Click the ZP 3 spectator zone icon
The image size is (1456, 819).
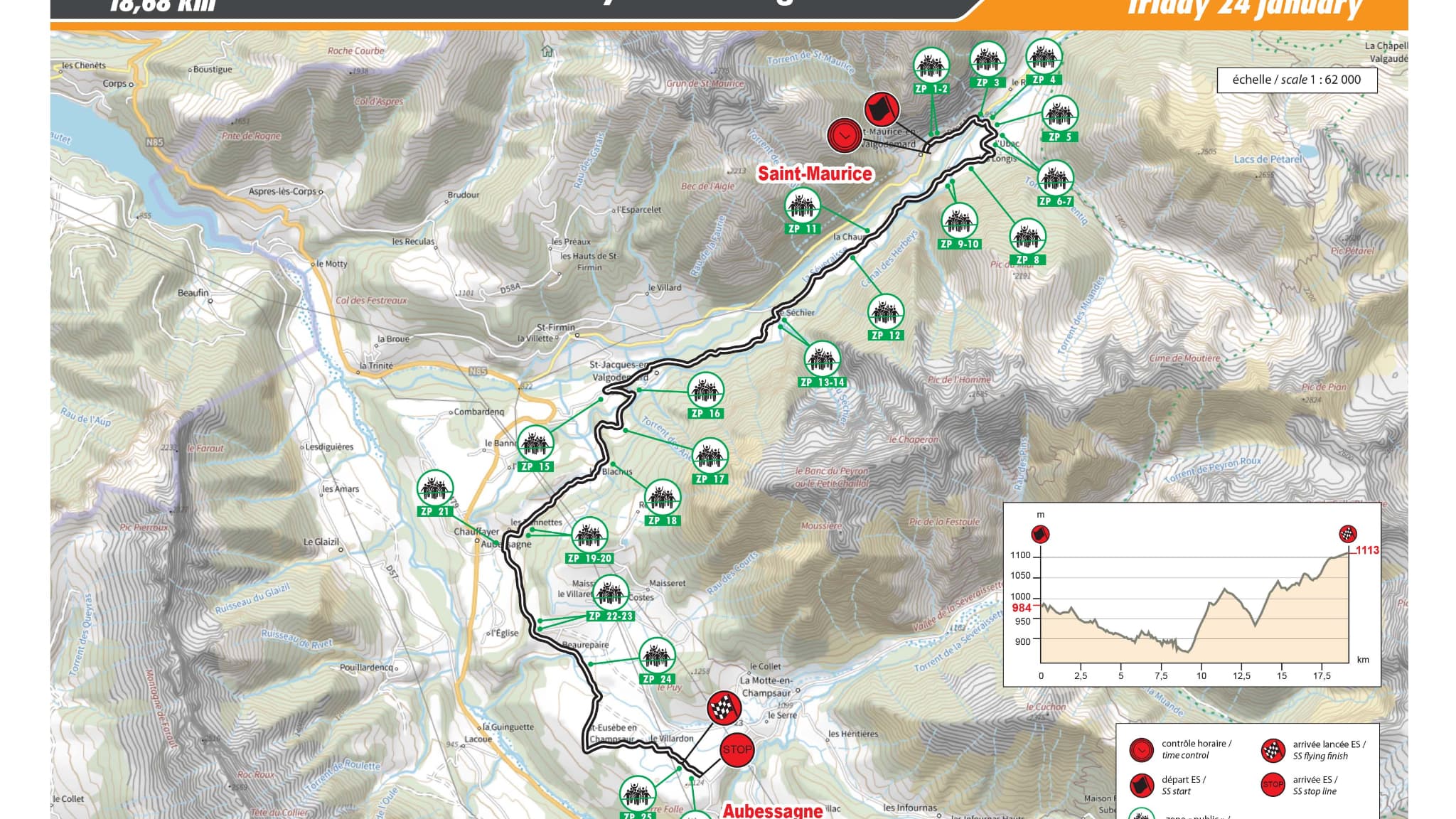pos(987,58)
